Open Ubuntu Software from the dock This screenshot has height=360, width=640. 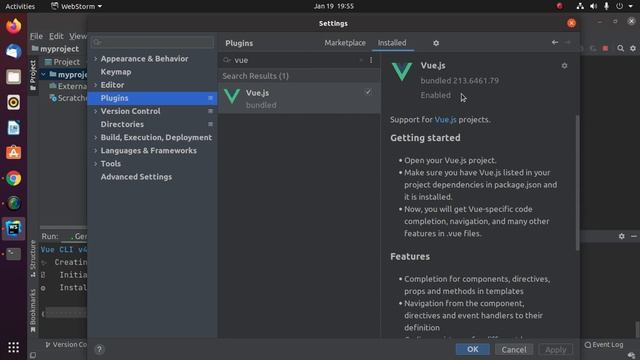coord(13,153)
